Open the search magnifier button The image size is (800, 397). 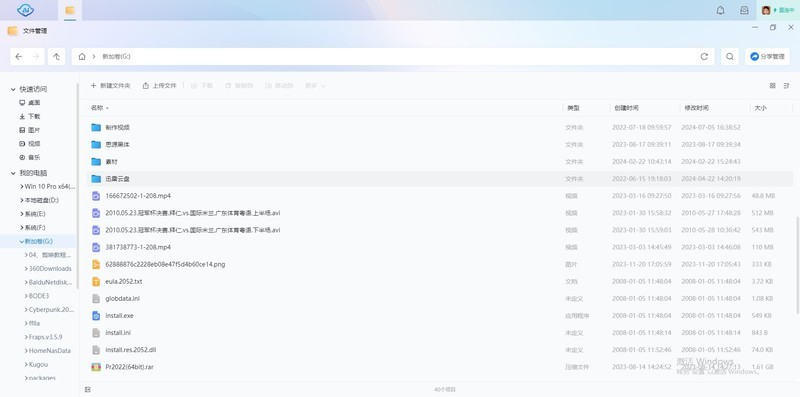click(730, 57)
